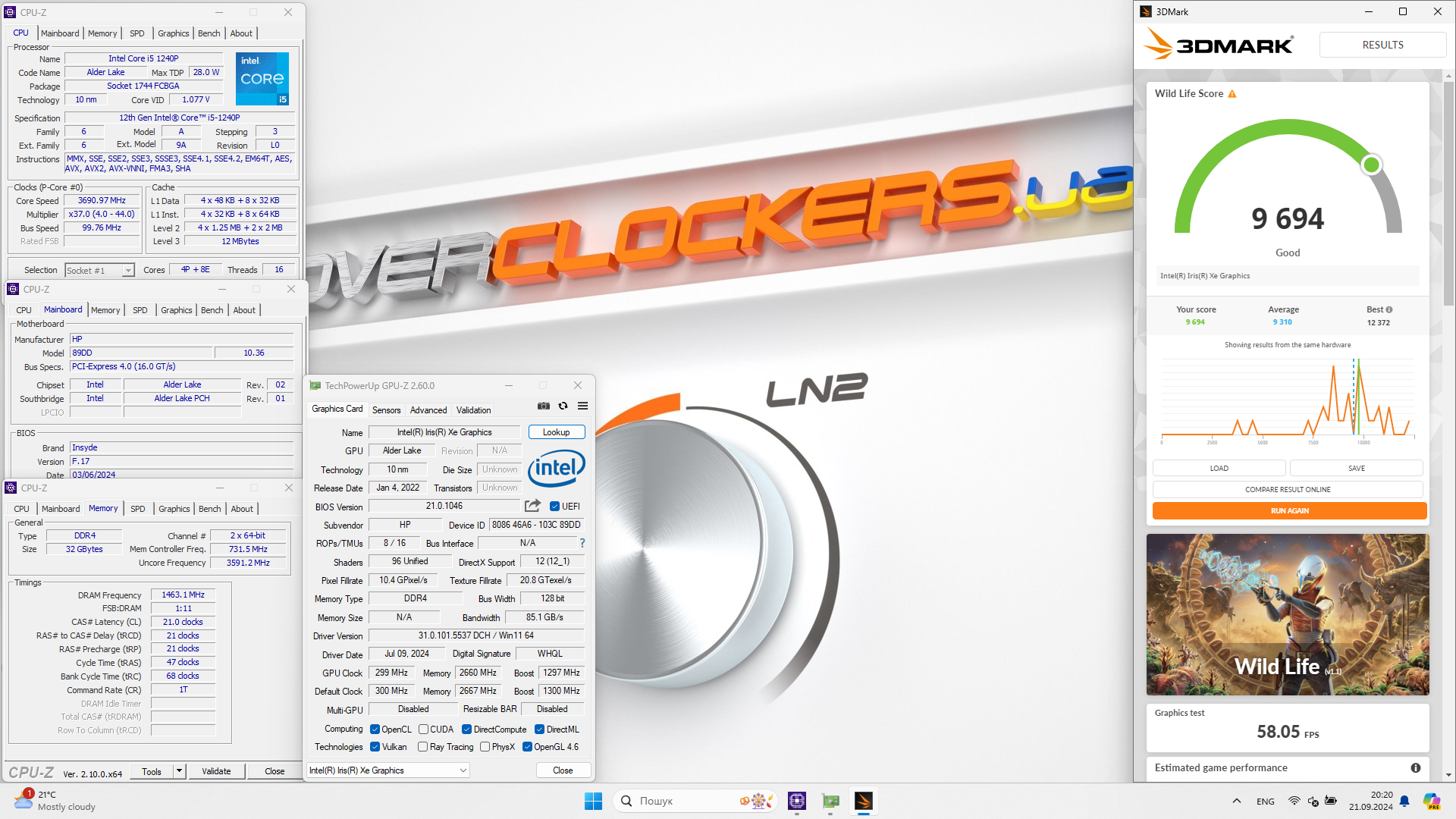The image size is (1456, 819).
Task: Open Graphics tab in CPU-Z Mainboard window
Action: [176, 310]
